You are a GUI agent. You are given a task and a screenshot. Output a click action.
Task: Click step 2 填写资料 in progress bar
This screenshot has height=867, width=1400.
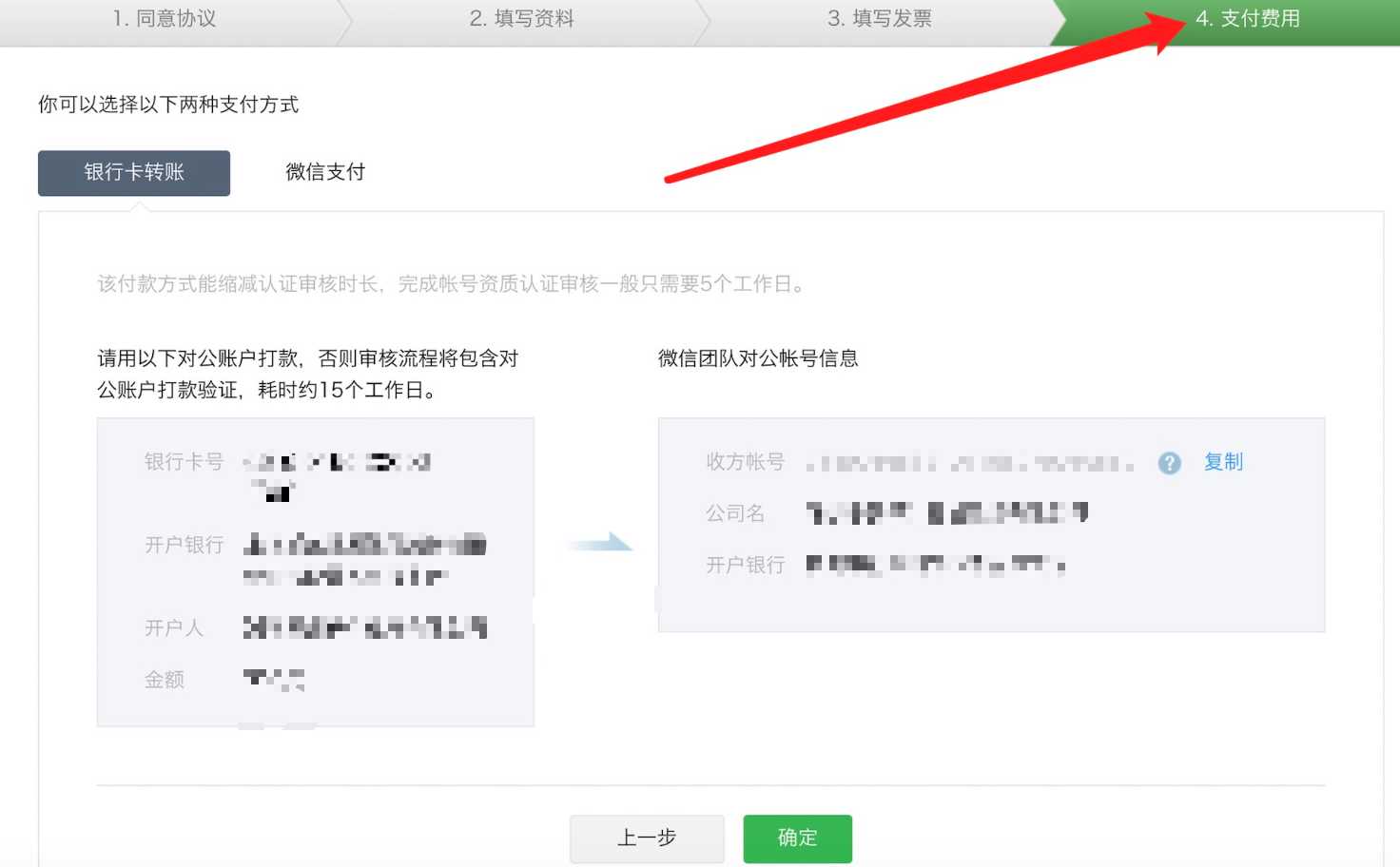tap(521, 19)
